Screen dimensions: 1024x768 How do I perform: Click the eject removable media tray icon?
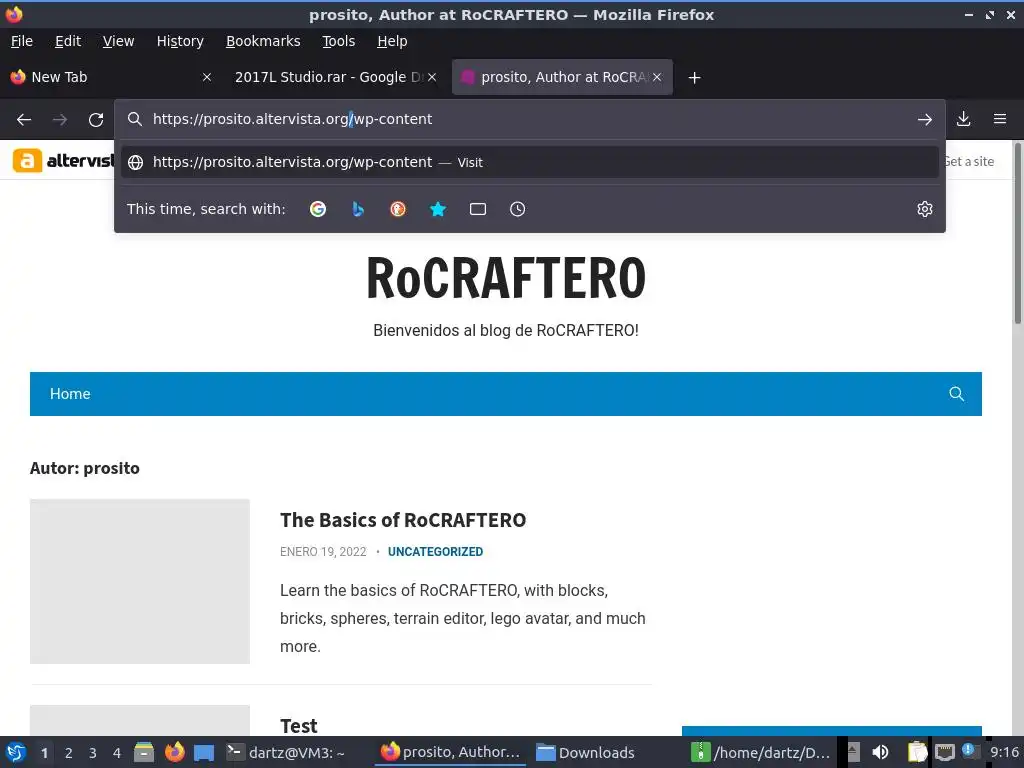(x=853, y=752)
